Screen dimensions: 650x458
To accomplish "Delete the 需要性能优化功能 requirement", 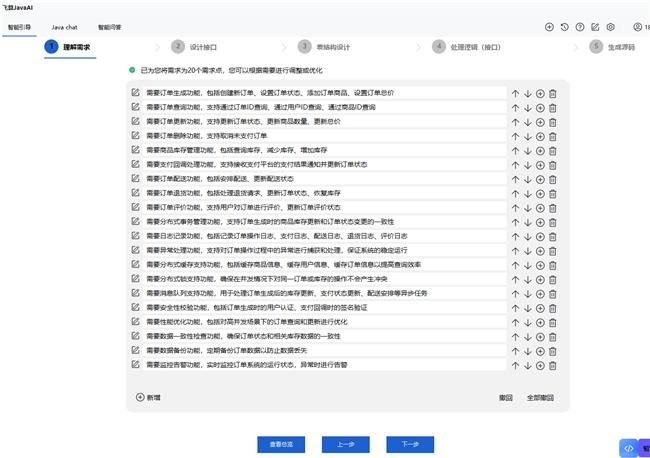I will [x=553, y=323].
